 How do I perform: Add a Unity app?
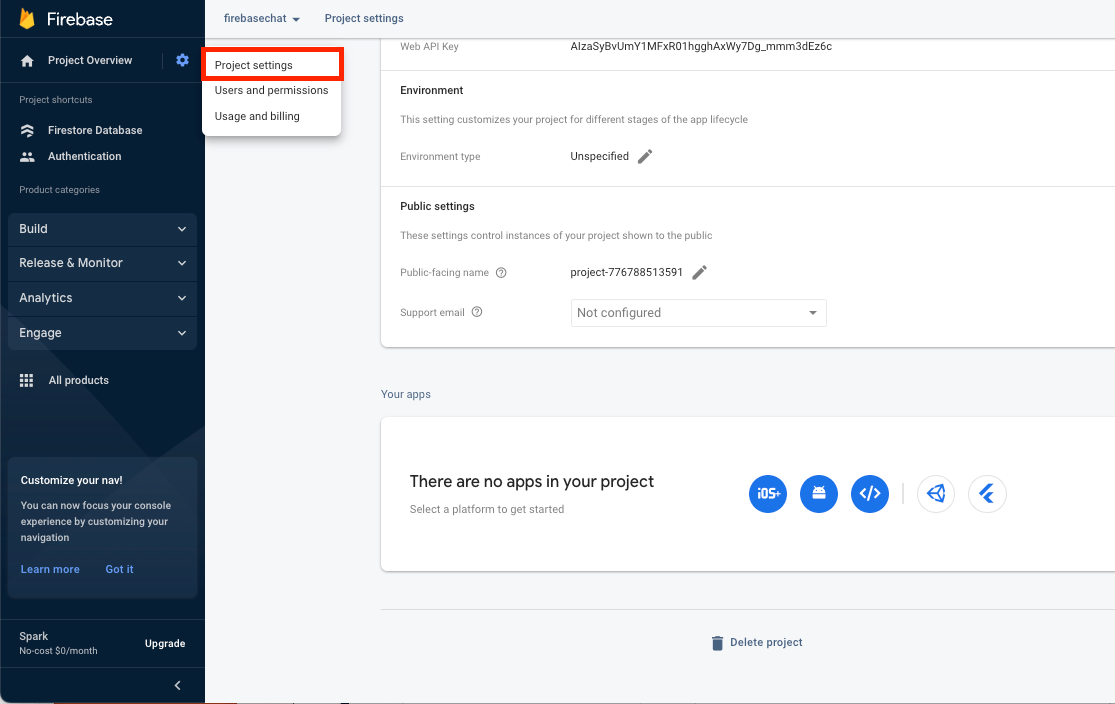[x=936, y=494]
